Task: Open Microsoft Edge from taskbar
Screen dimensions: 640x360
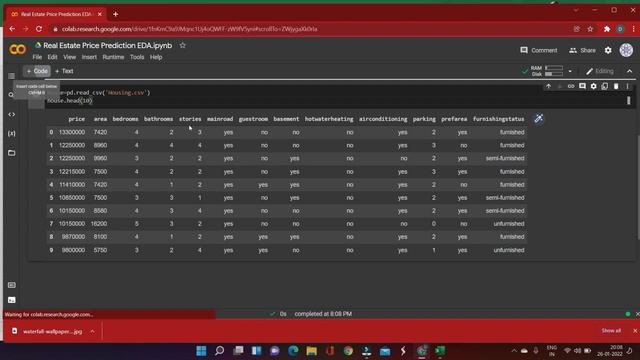Action: pyautogui.click(x=293, y=351)
